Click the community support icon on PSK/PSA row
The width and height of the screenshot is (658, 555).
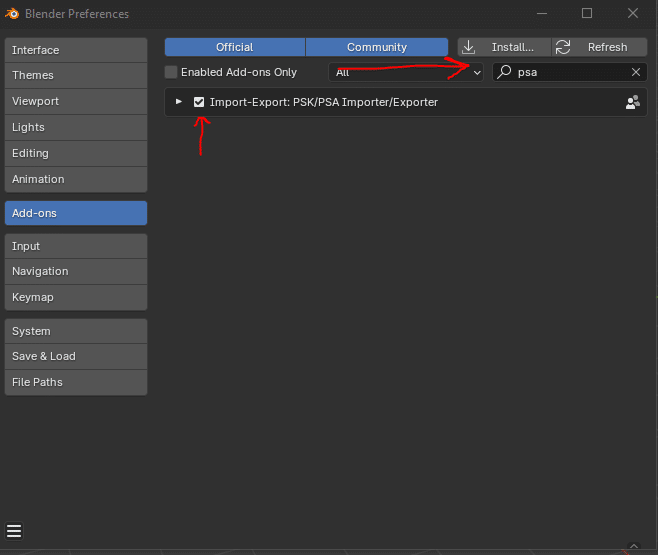pyautogui.click(x=633, y=102)
